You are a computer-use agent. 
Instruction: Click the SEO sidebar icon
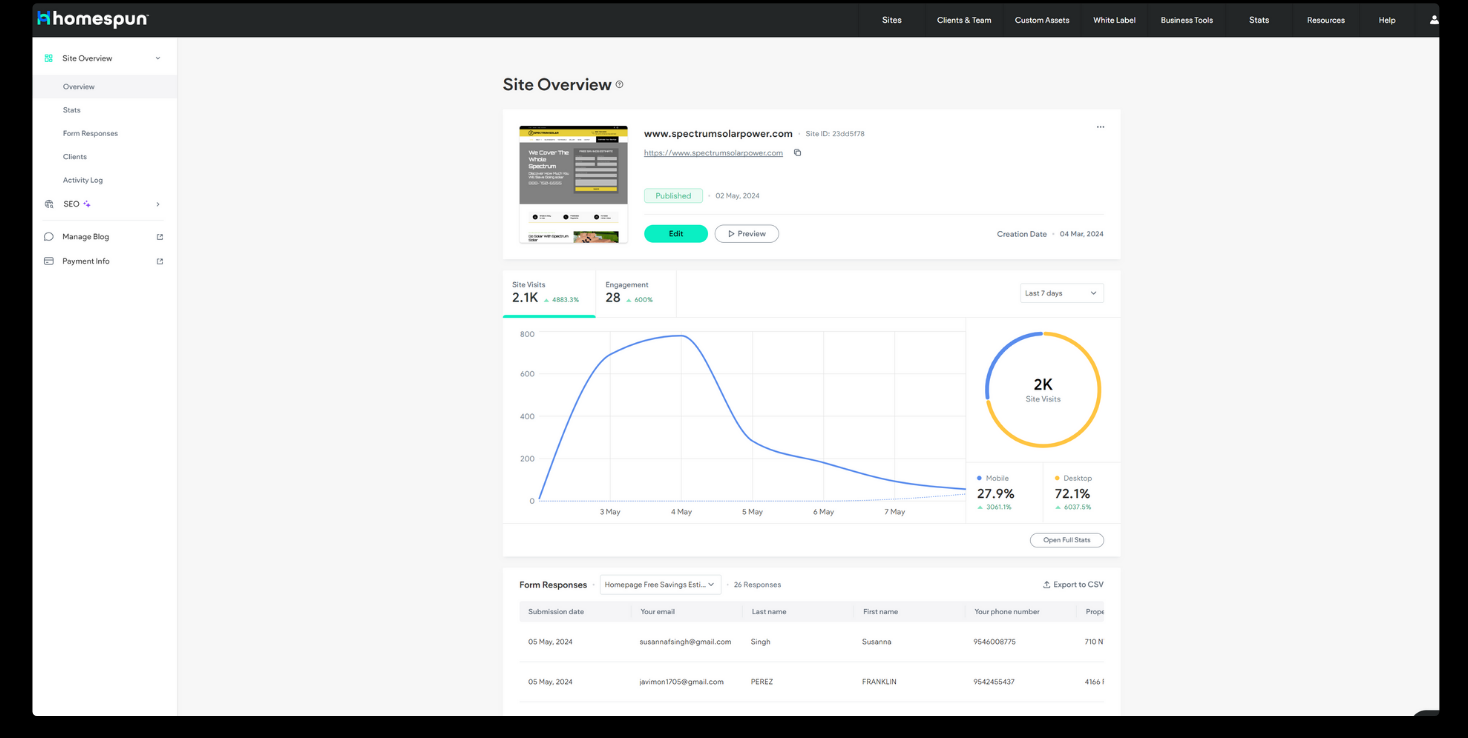tap(49, 204)
